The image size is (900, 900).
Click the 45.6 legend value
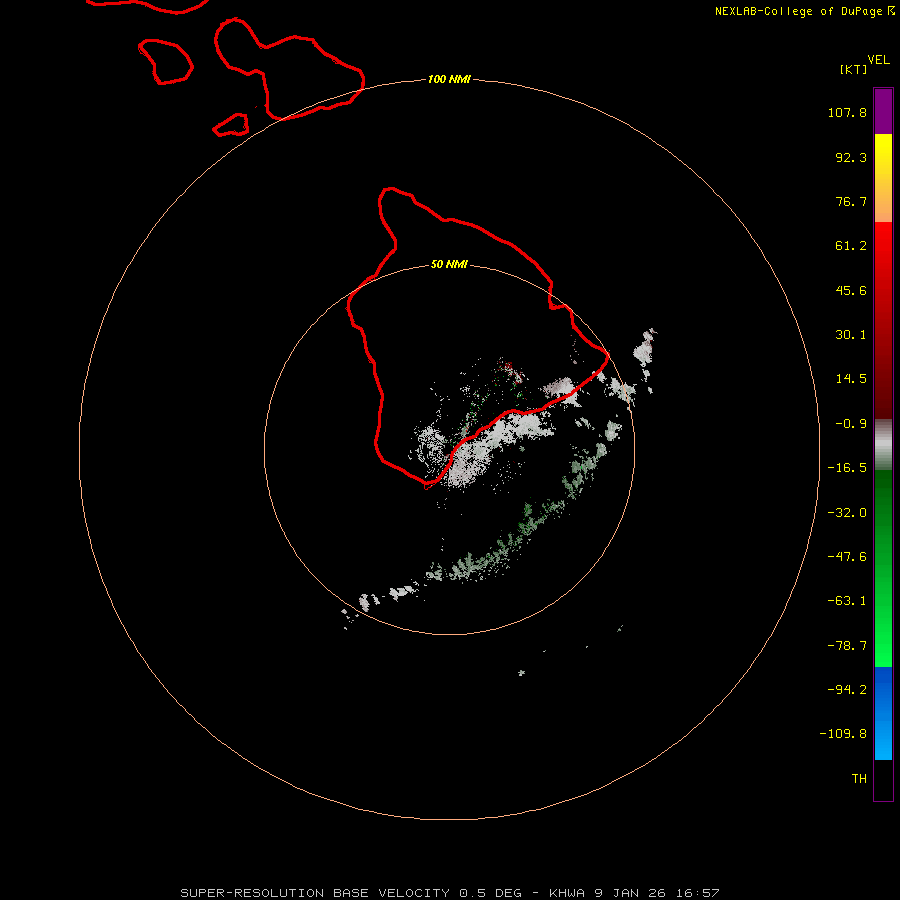[x=851, y=290]
